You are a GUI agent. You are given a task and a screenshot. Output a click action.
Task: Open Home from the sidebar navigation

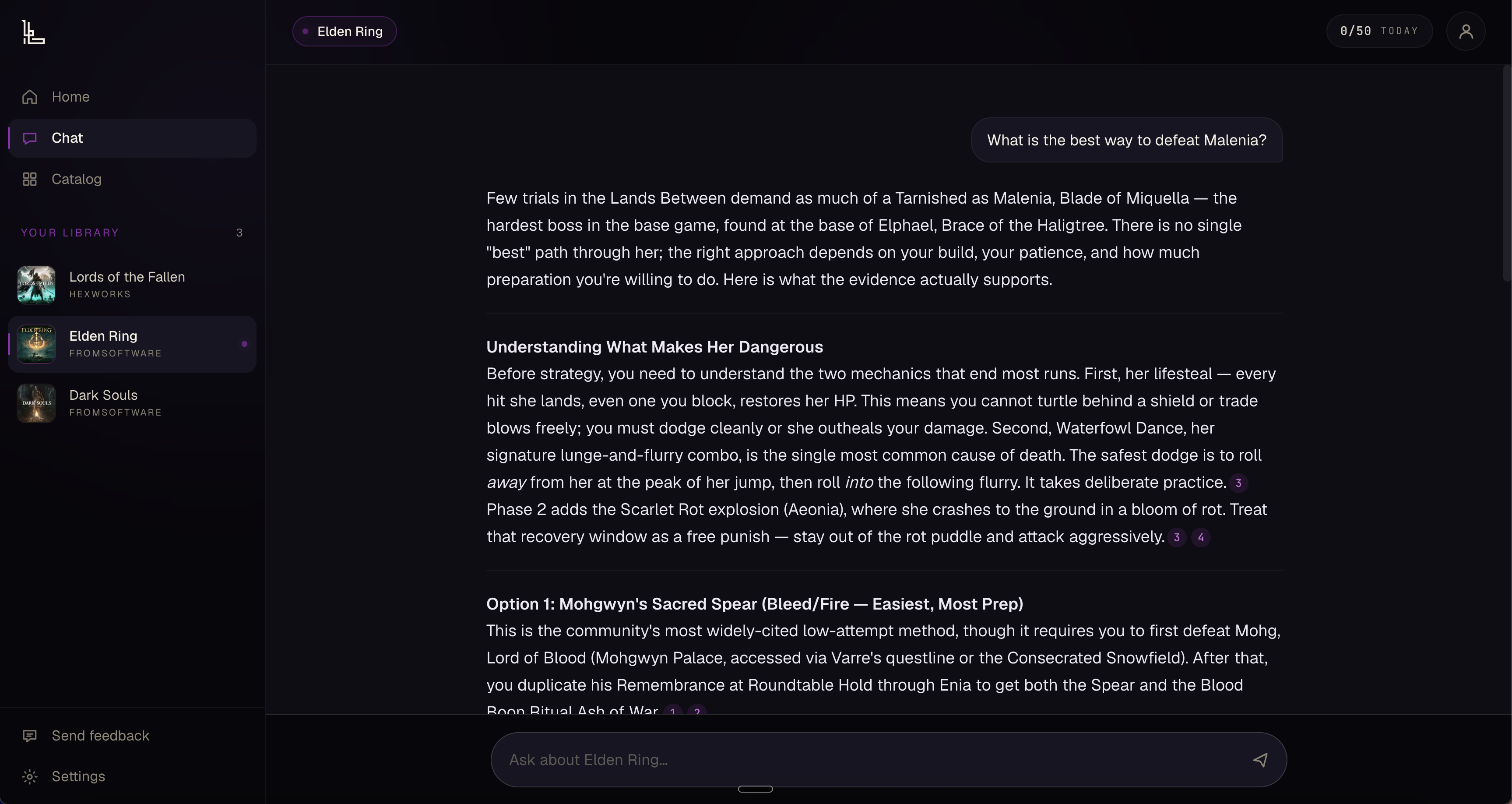132,97
